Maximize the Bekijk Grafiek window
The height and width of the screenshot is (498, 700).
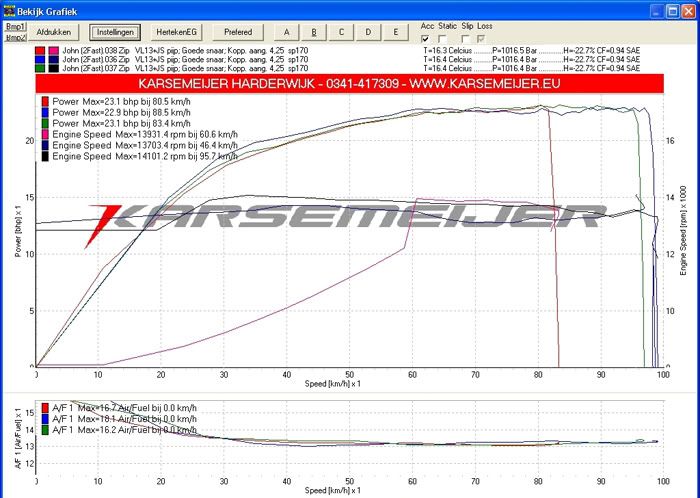point(673,11)
